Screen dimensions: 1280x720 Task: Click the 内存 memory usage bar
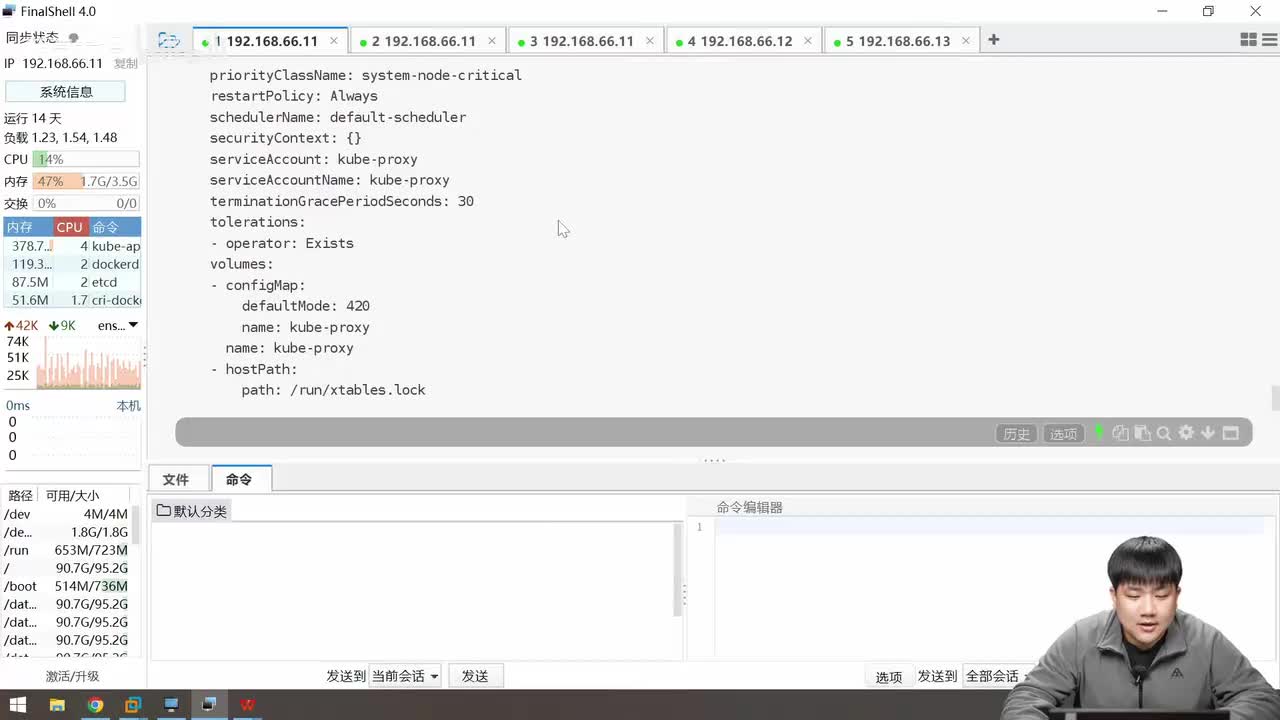pyautogui.click(x=86, y=181)
